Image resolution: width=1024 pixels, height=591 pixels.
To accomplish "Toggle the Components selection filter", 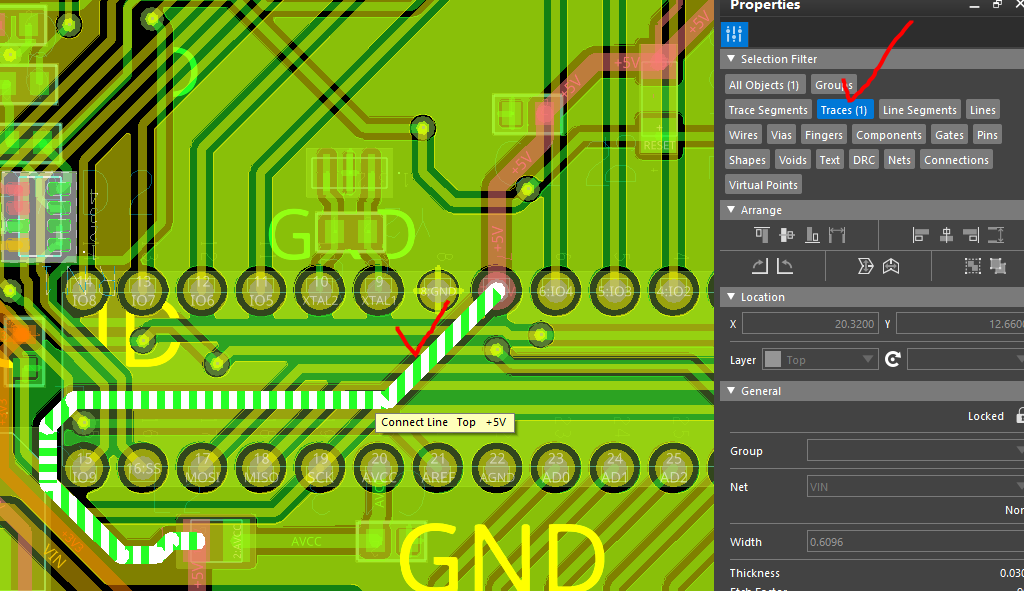I will [889, 135].
